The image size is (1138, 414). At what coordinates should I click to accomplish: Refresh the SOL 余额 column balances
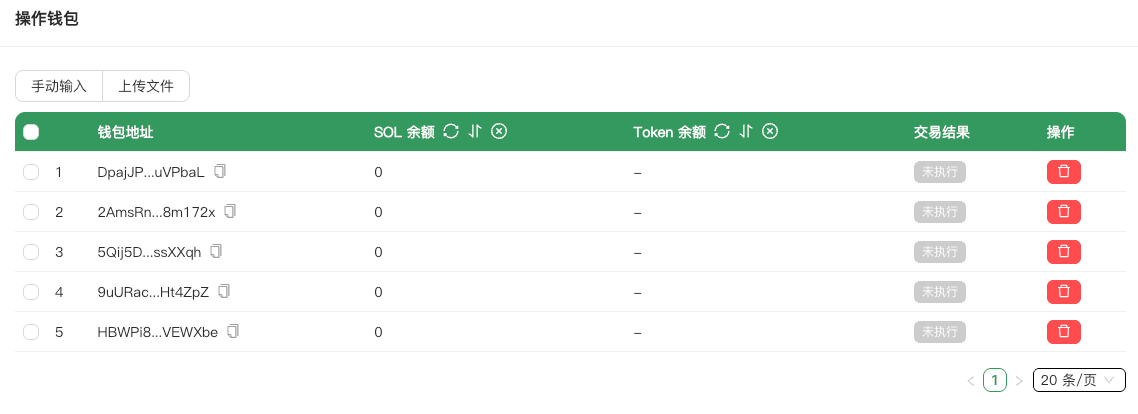451,132
